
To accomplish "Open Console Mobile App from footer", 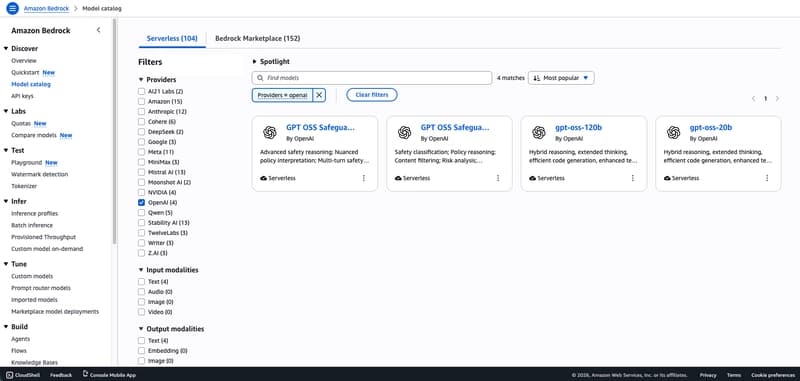I will click(109, 375).
